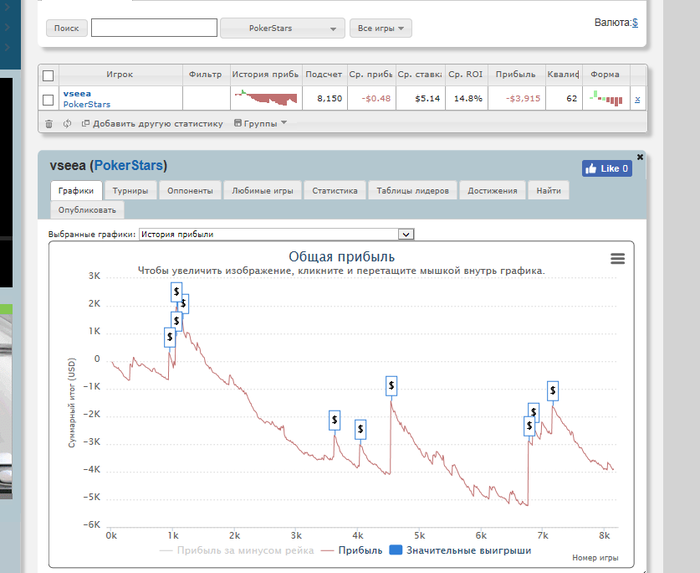Click the refresh statistics icon
The height and width of the screenshot is (573, 700).
(x=67, y=124)
